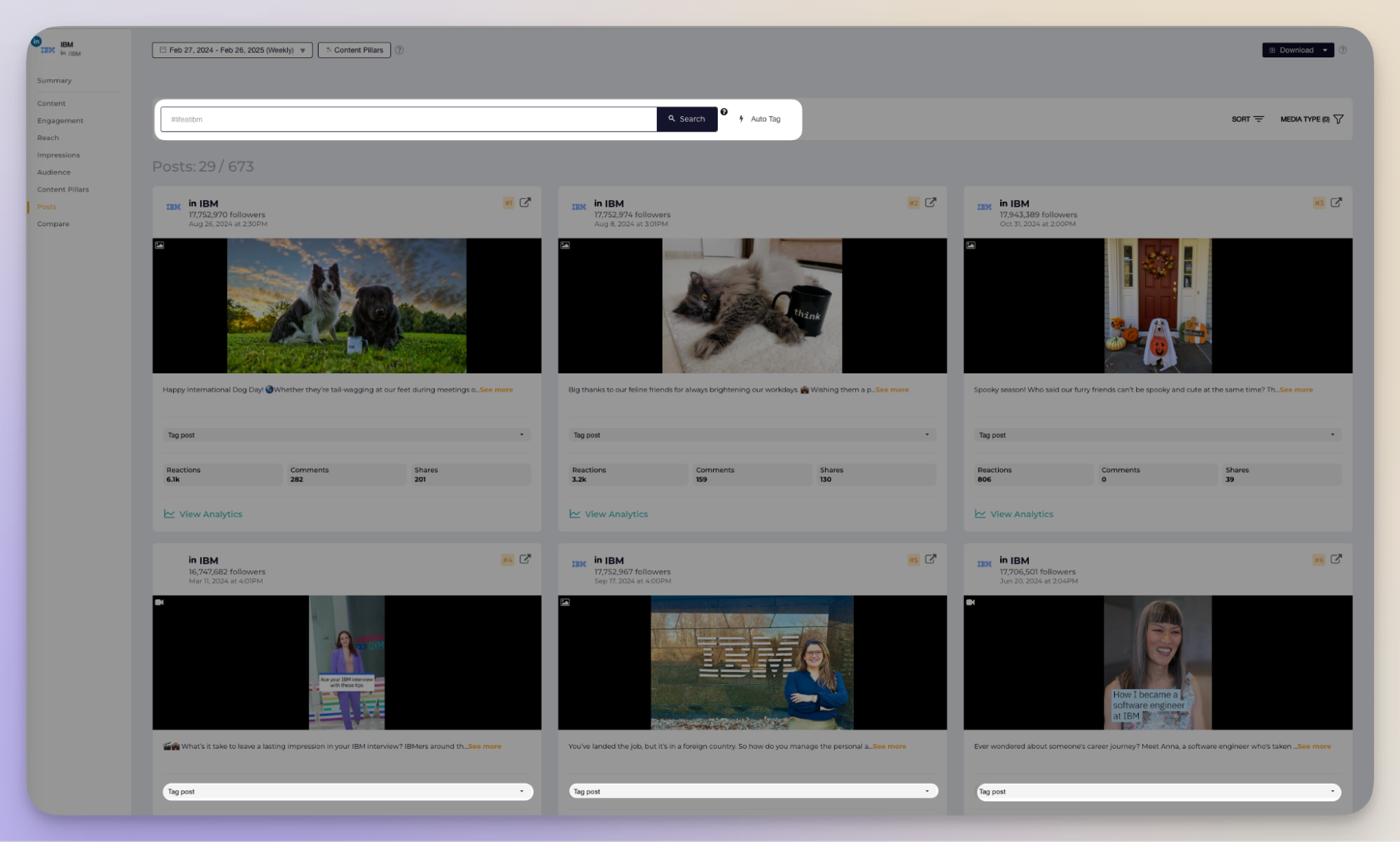1400x842 pixels.
Task: Open external link icon on post #6
Action: pos(1336,559)
